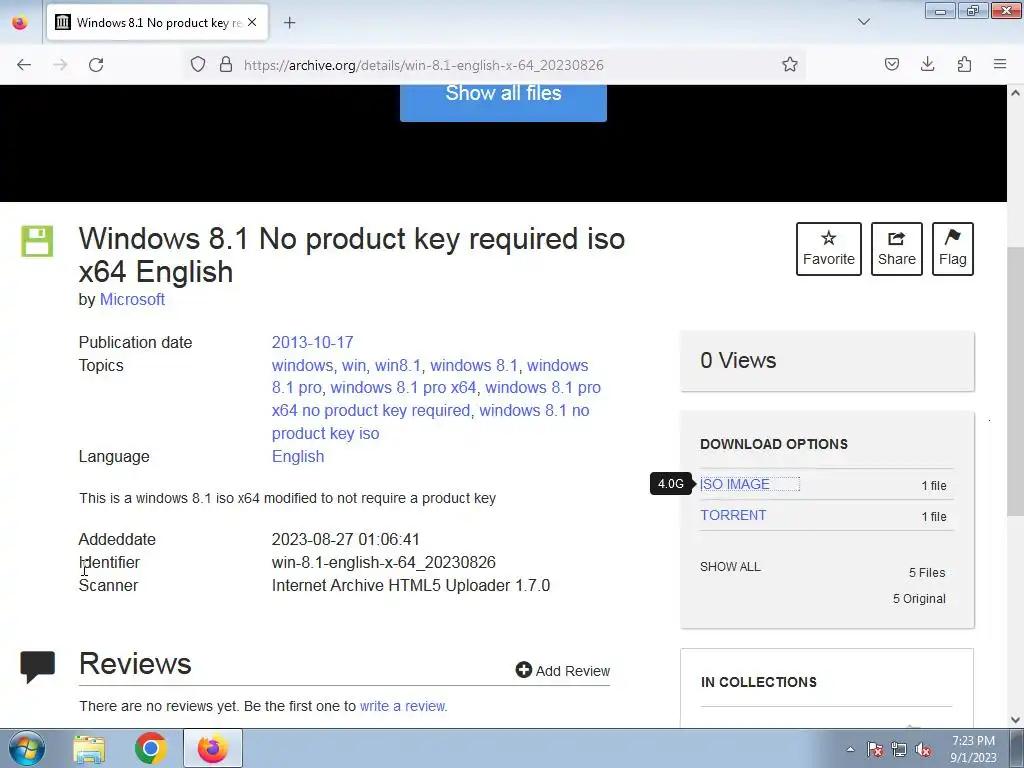Open the Pocket save icon
Viewport: 1024px width, 768px height.
point(891,64)
